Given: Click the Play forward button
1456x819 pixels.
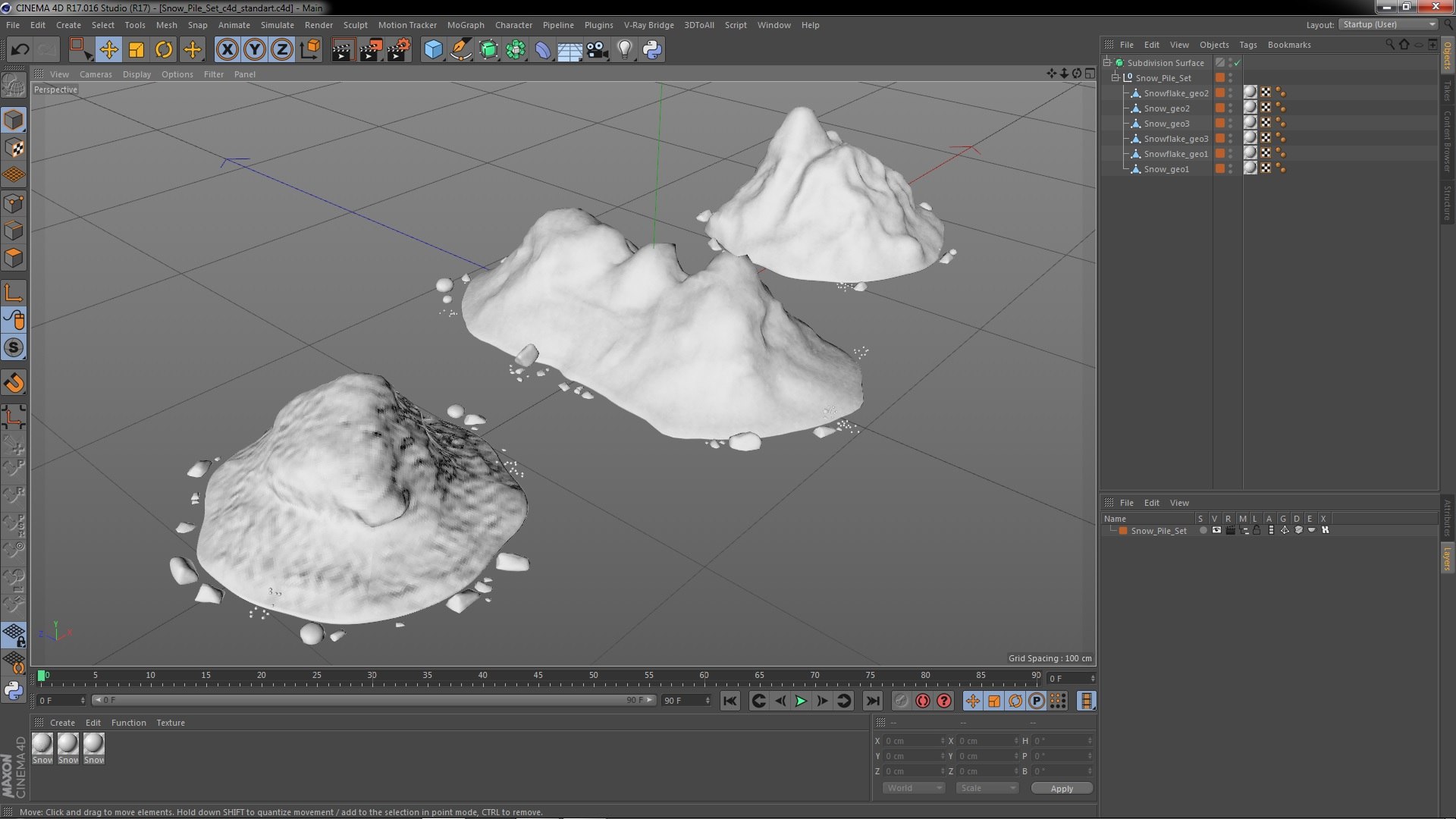Looking at the screenshot, I should (x=801, y=701).
